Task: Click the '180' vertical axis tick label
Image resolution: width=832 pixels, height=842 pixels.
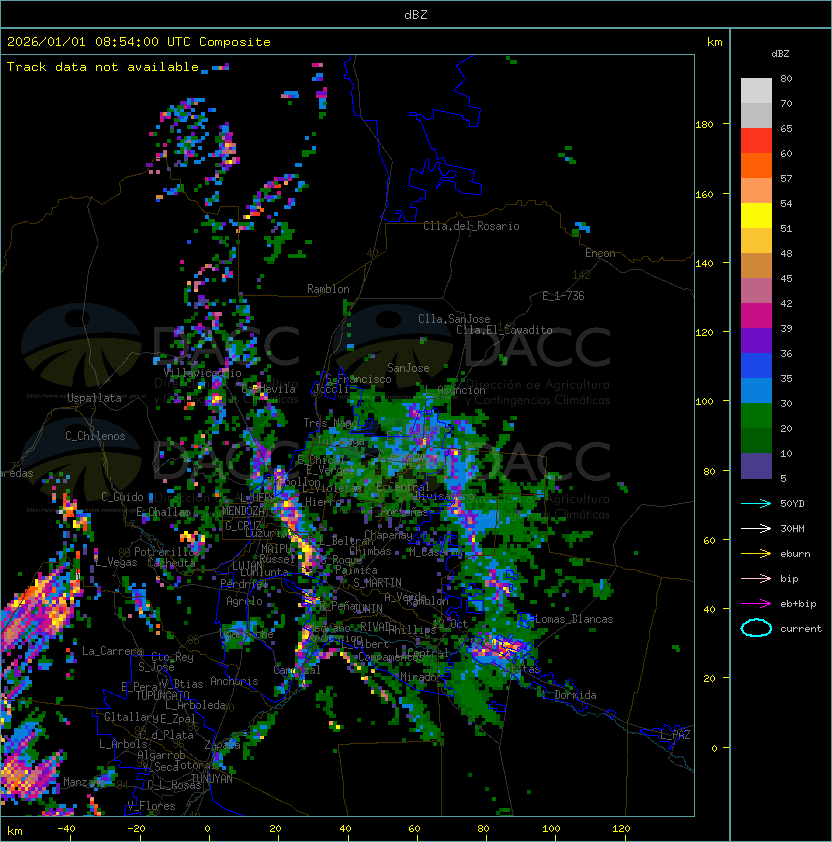Action: point(704,125)
